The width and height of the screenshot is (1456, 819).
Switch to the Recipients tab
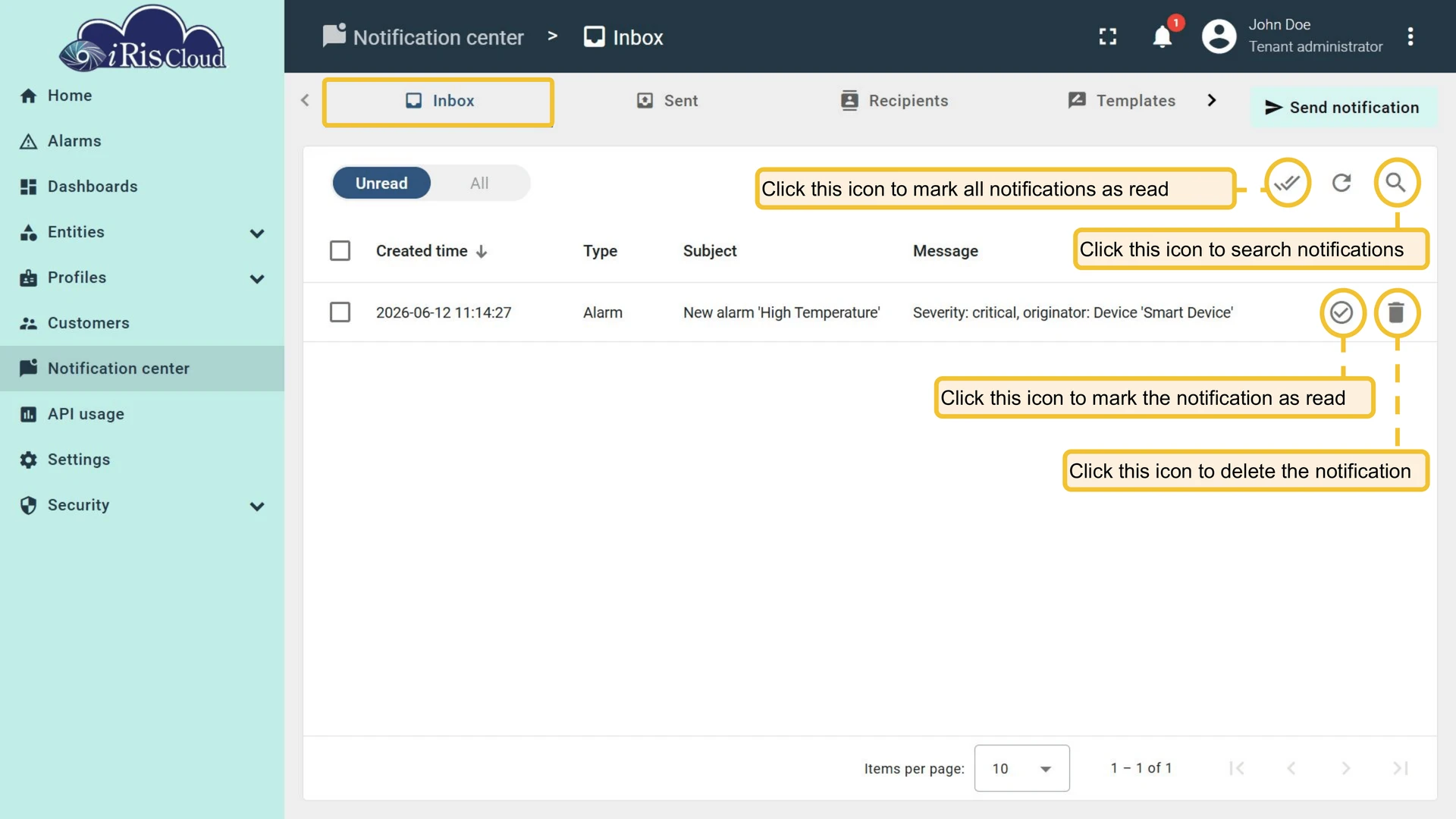pyautogui.click(x=894, y=101)
